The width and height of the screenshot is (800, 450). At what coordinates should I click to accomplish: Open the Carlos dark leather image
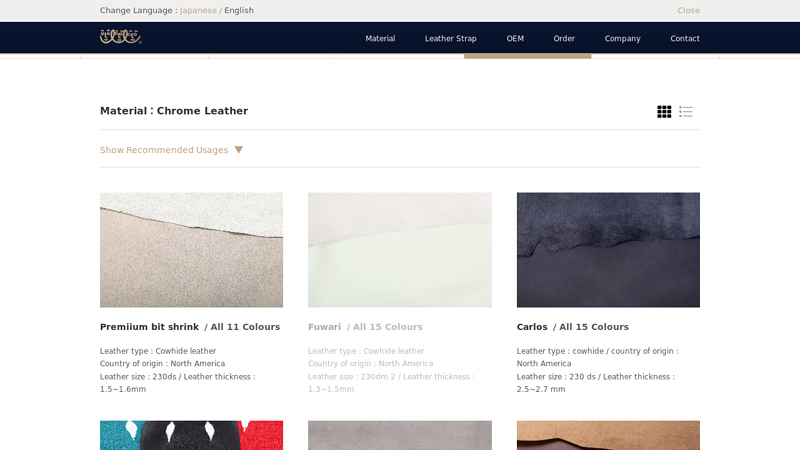point(608,250)
